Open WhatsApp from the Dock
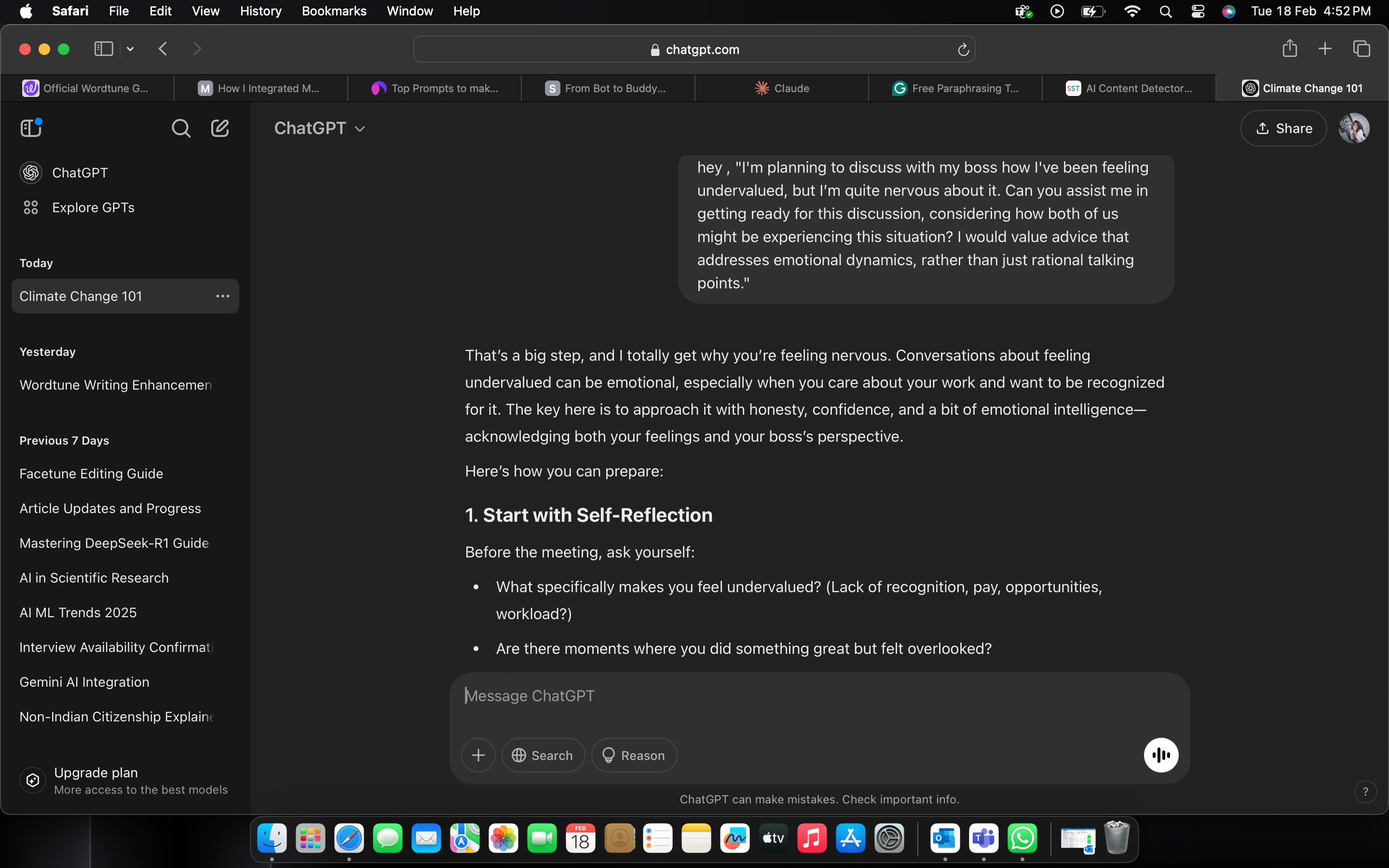 tap(1022, 839)
